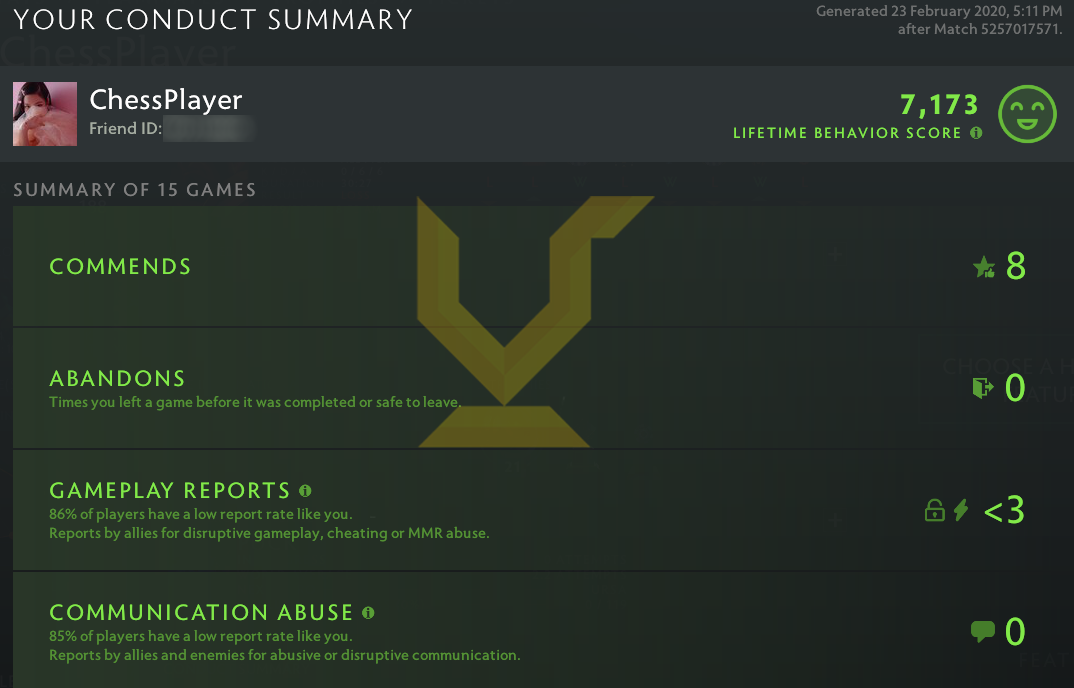
Task: Click the ChessPlayer avatar picture
Action: (45, 114)
